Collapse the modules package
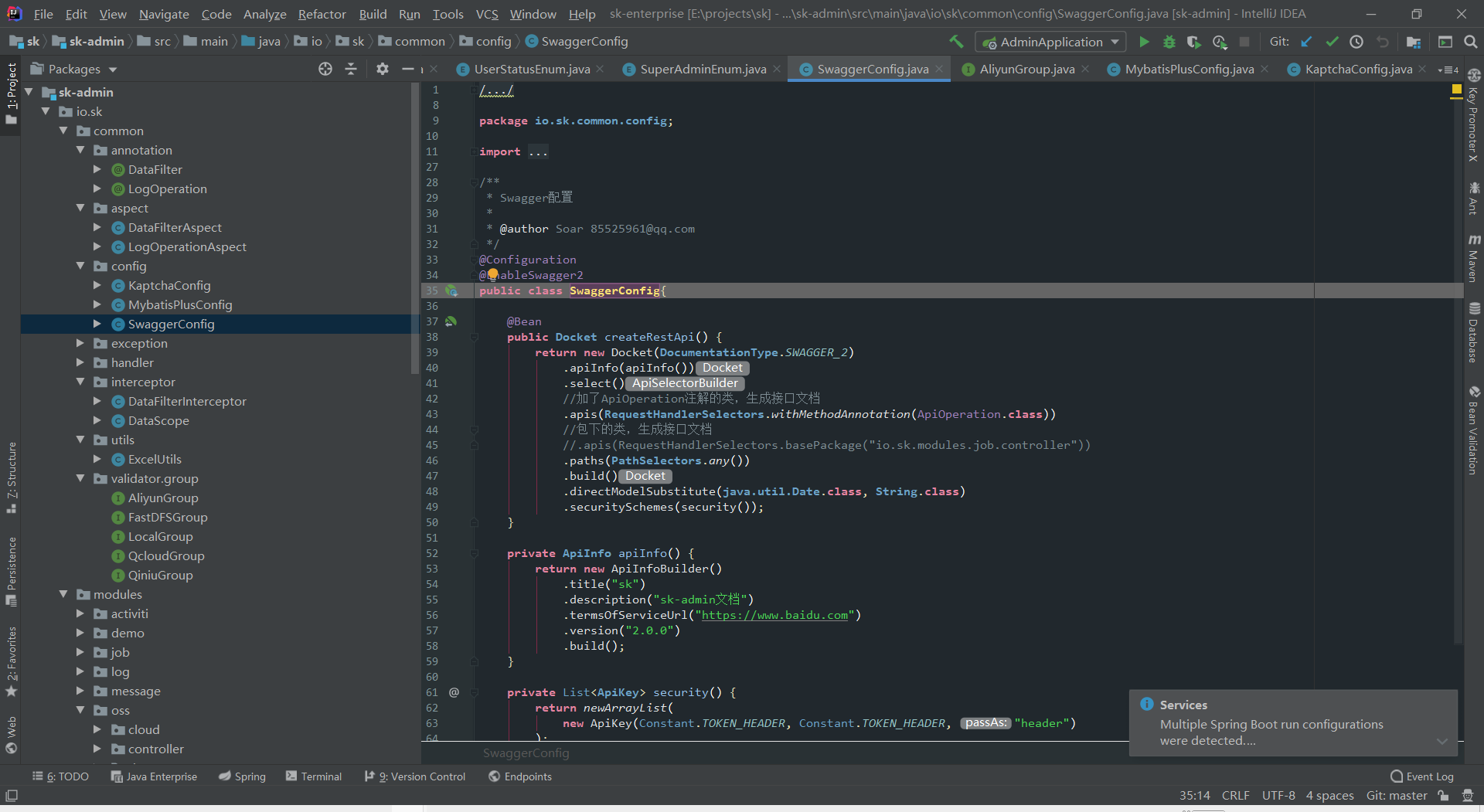Viewport: 1484px width, 812px height. 63,594
